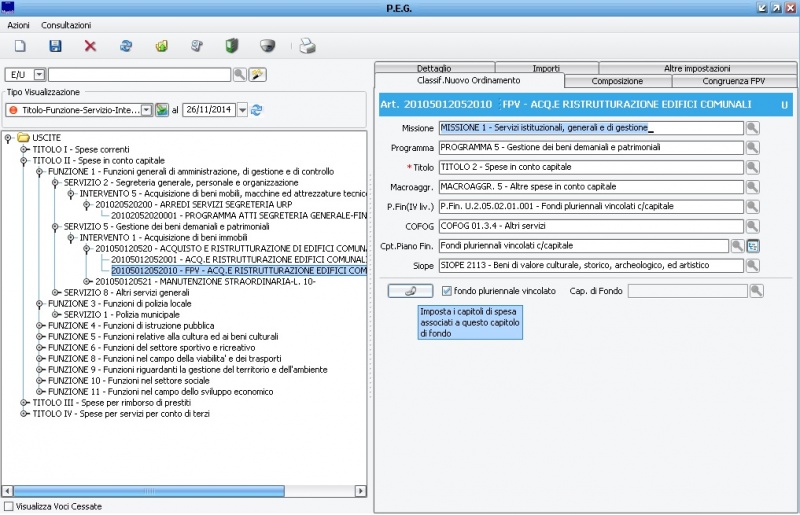Click the Save floppy disk icon
The image size is (800, 515).
pyautogui.click(x=56, y=46)
